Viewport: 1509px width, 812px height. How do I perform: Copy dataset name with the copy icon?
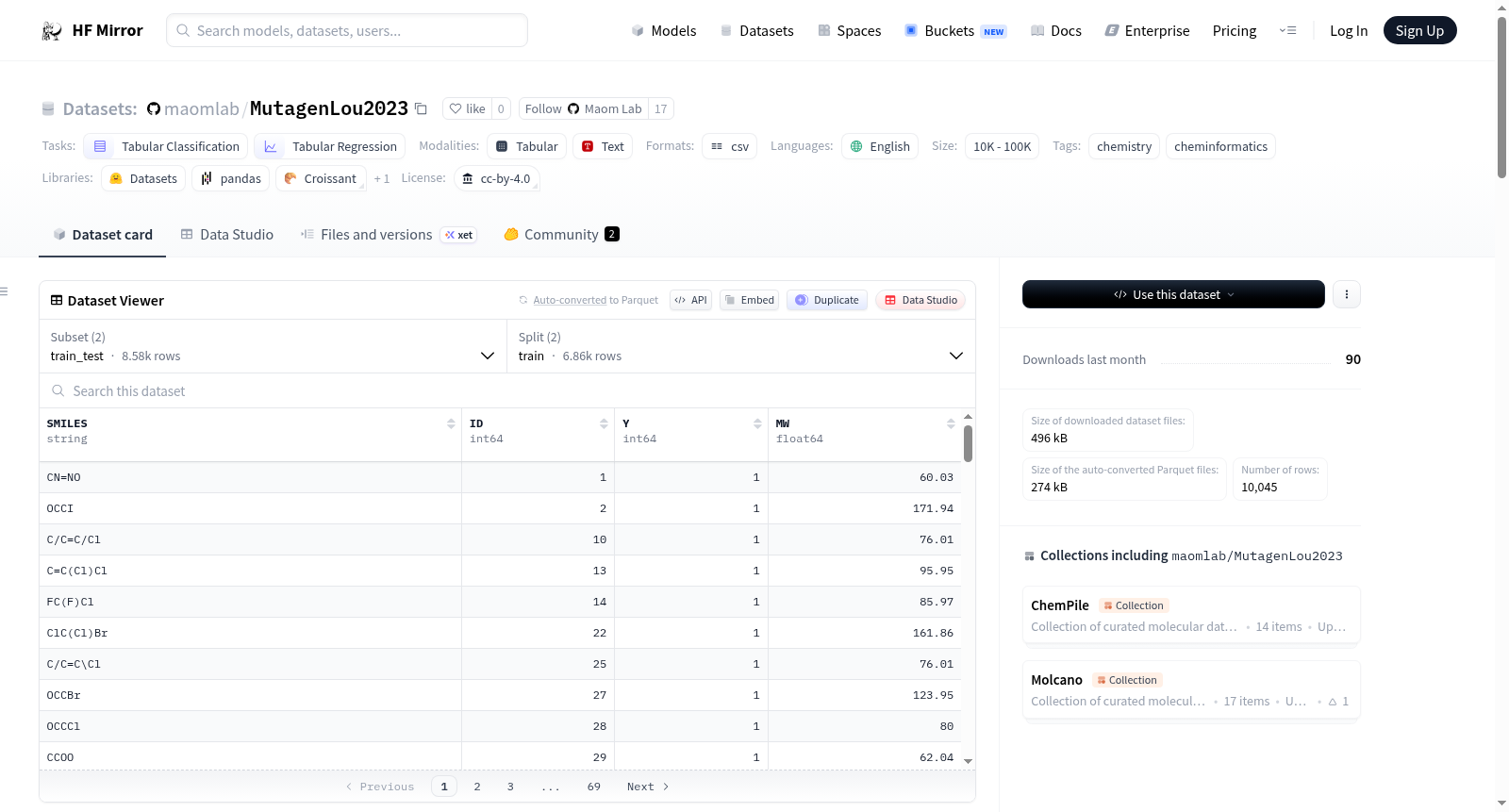click(x=422, y=109)
